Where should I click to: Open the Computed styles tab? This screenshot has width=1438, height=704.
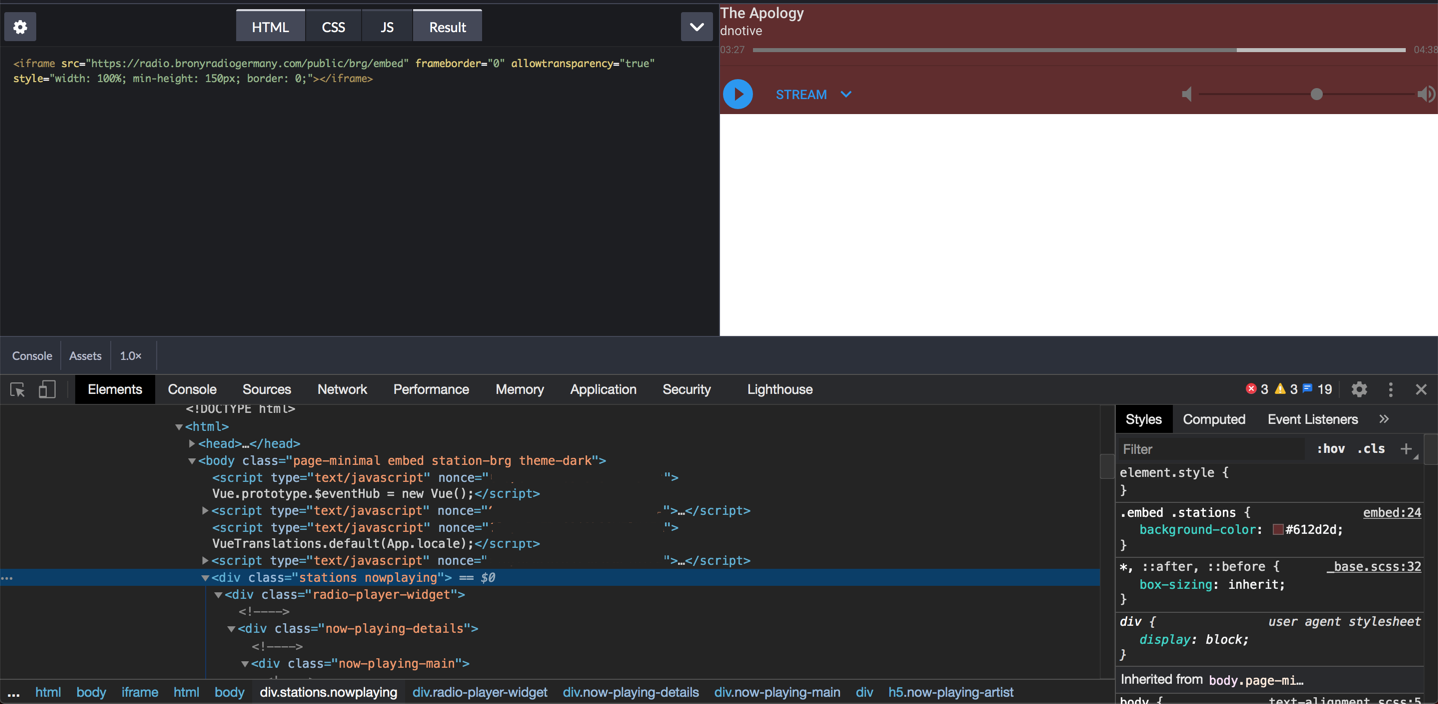pyautogui.click(x=1214, y=419)
